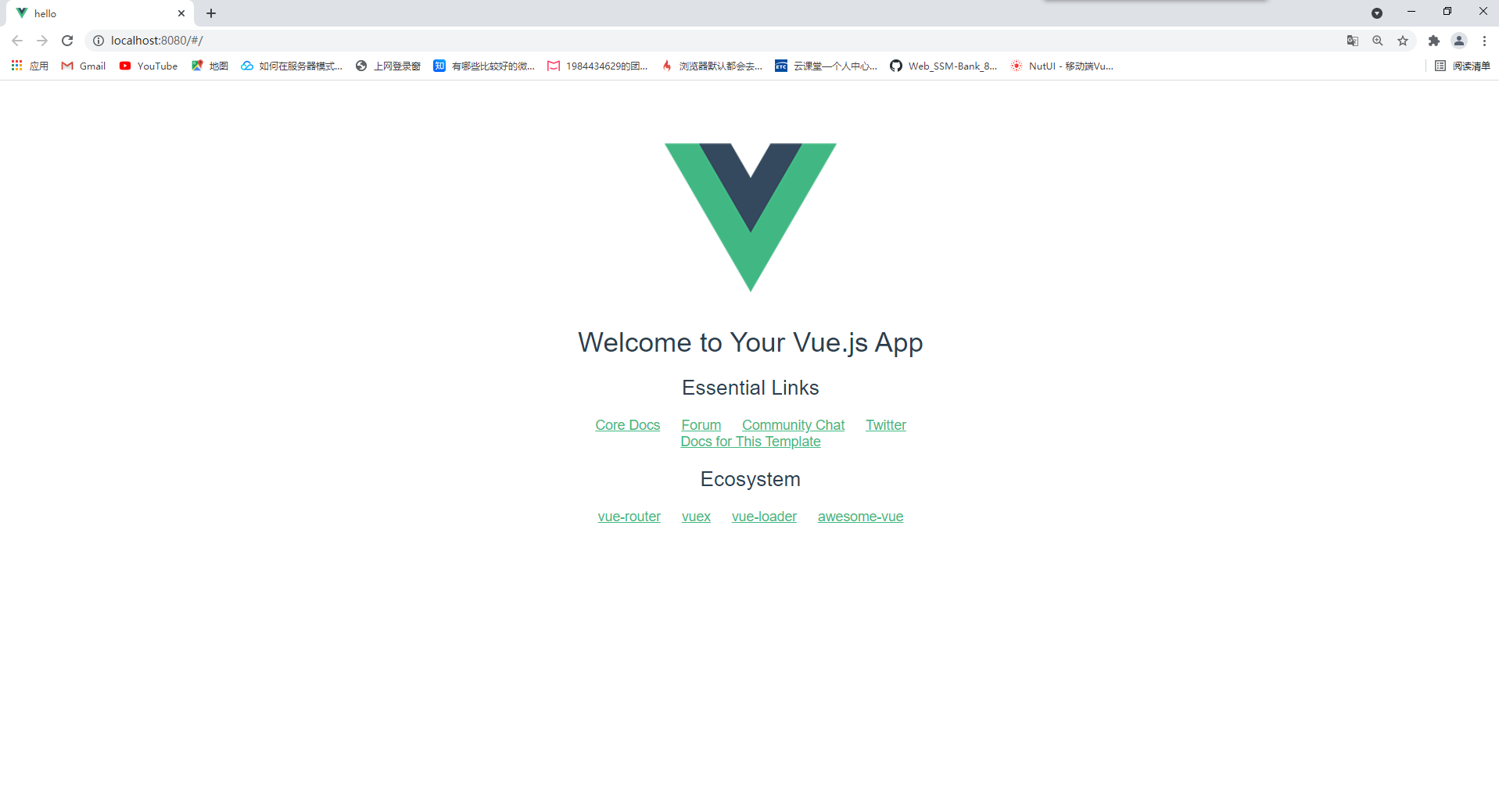
Task: Click the localhost:8080 address bar
Action: pyautogui.click(x=704, y=41)
